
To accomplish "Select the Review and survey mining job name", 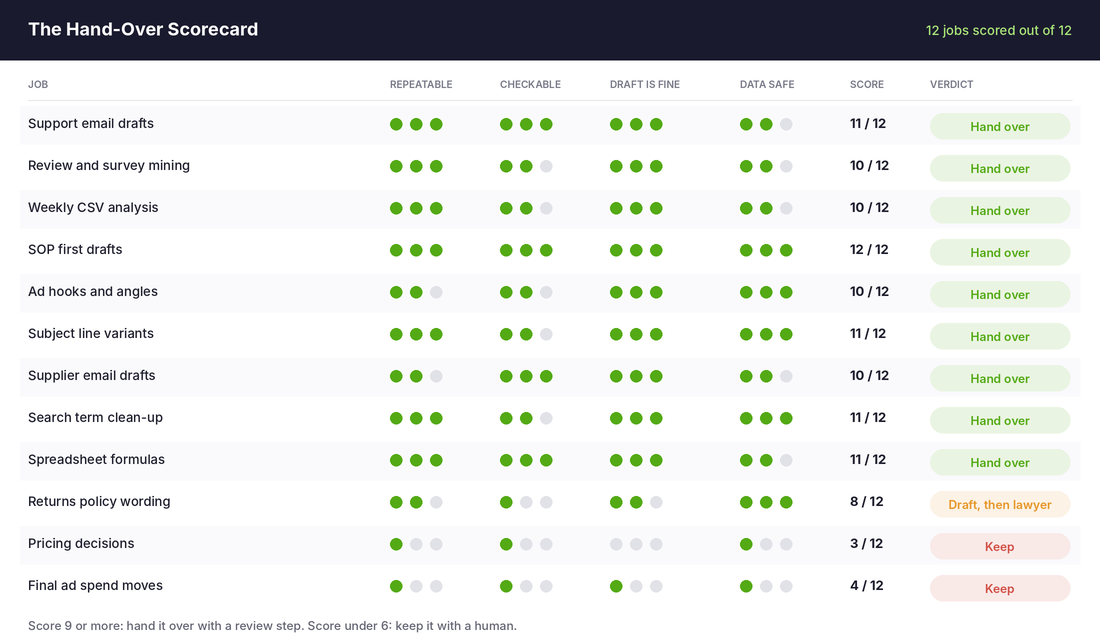I will point(109,166).
